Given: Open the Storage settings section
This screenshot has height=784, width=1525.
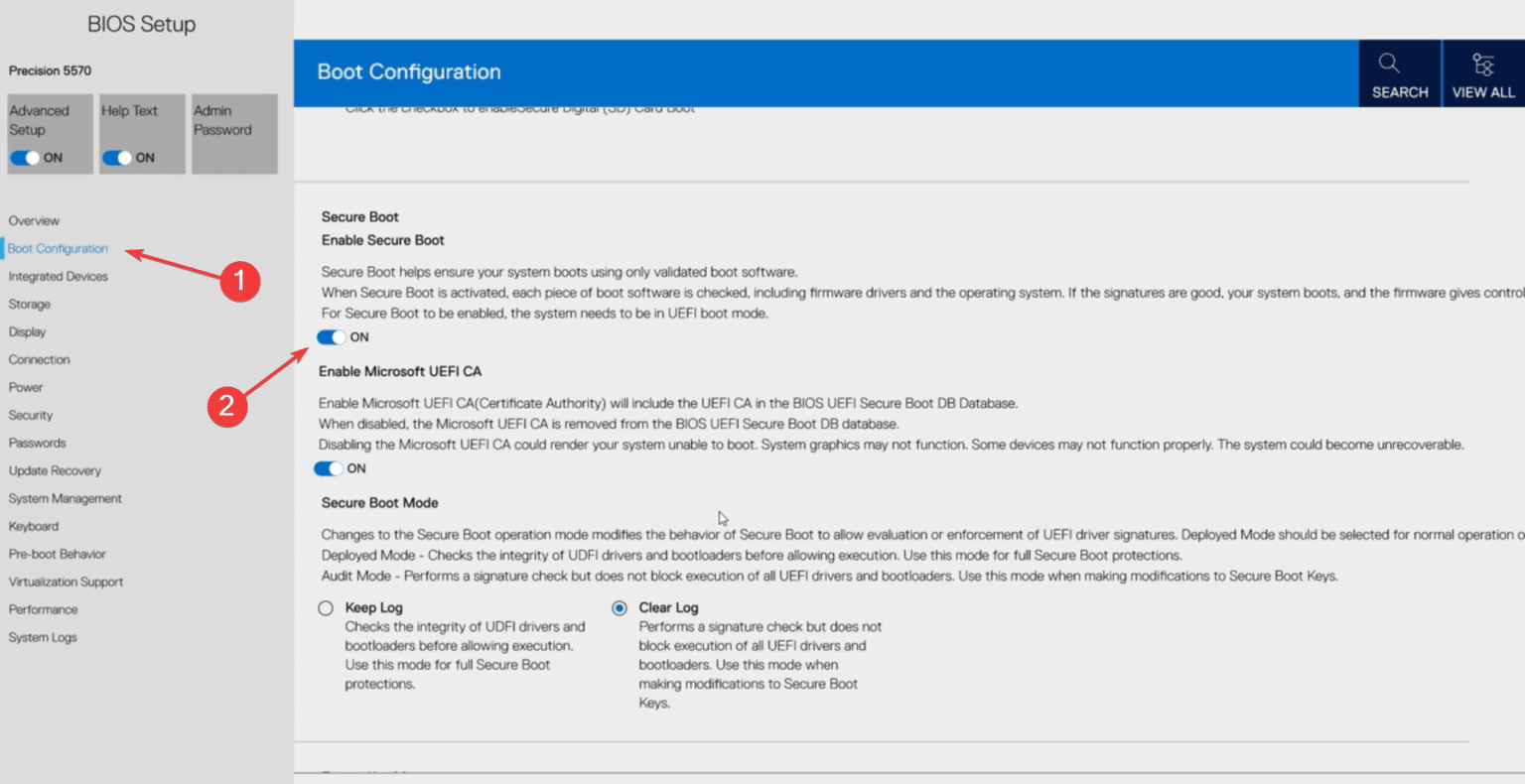Looking at the screenshot, I should [29, 304].
